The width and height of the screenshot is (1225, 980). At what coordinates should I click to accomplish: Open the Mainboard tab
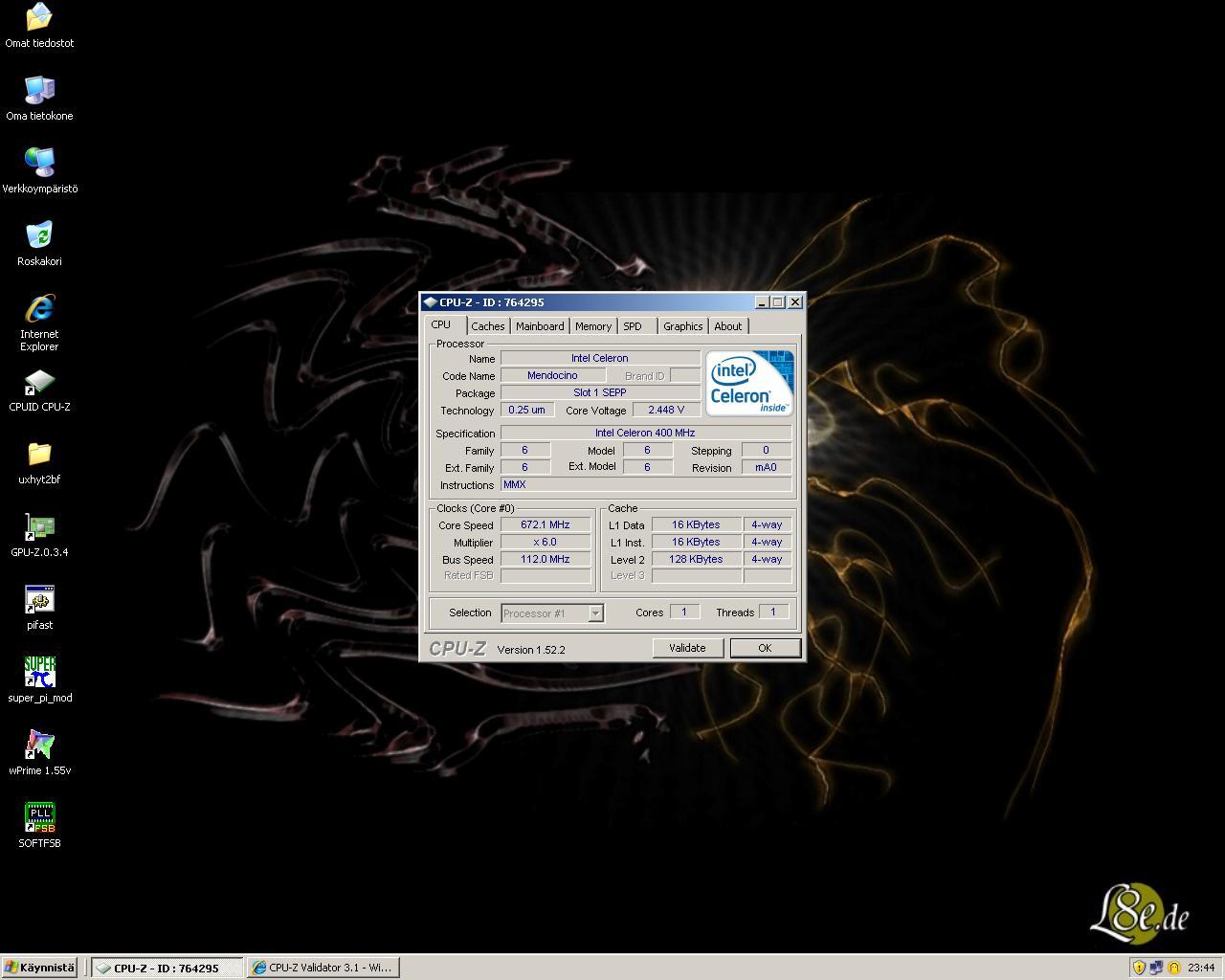[540, 326]
